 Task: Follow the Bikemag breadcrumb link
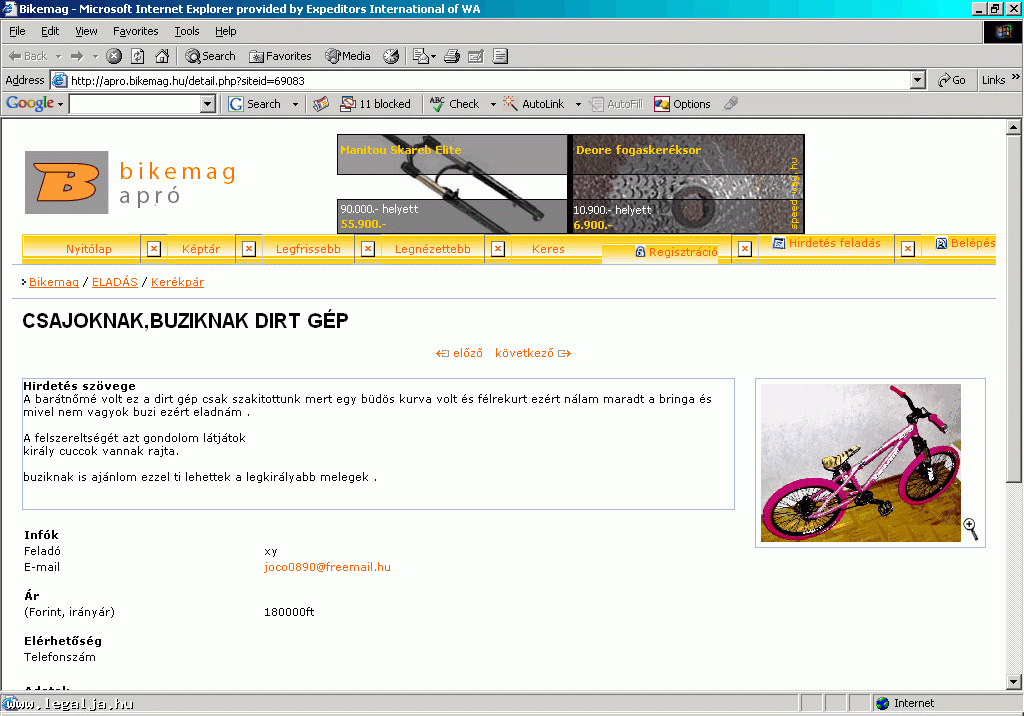point(54,282)
